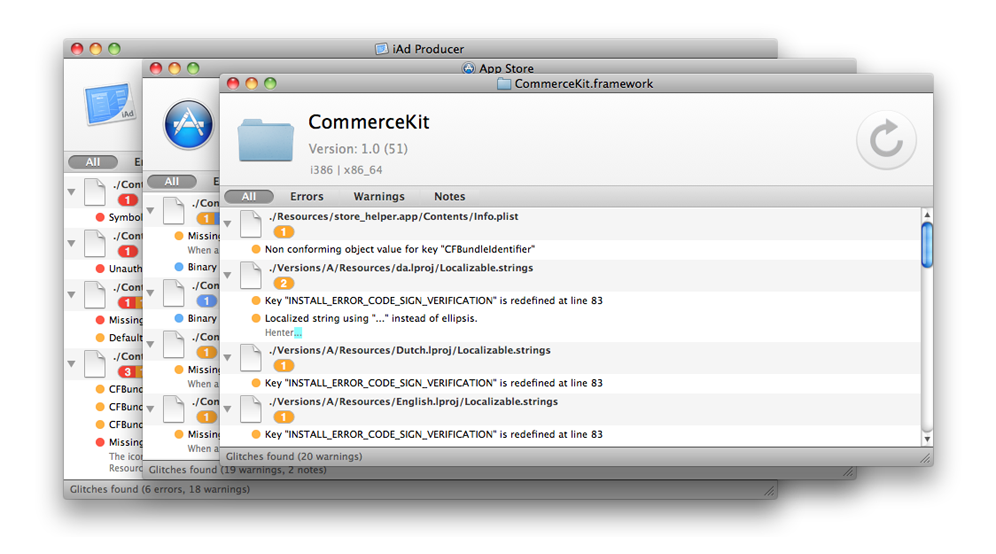
Task: Click the orange warning badge 1 under English.lproj
Action: click(283, 417)
